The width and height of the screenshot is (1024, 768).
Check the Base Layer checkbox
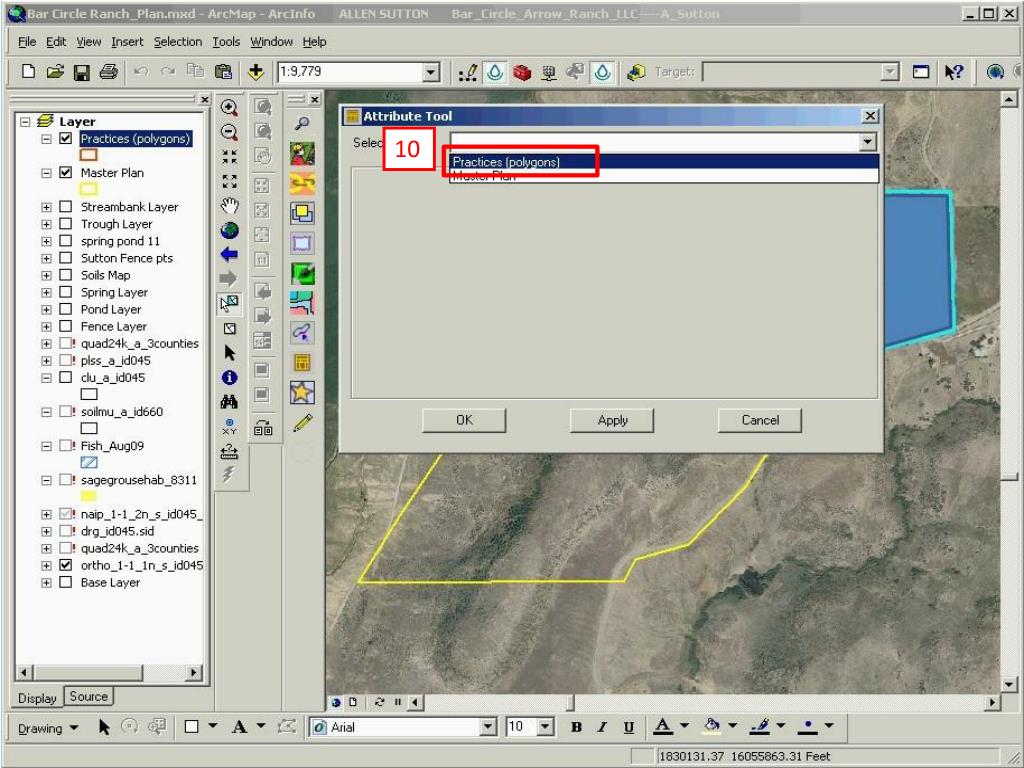pos(65,582)
